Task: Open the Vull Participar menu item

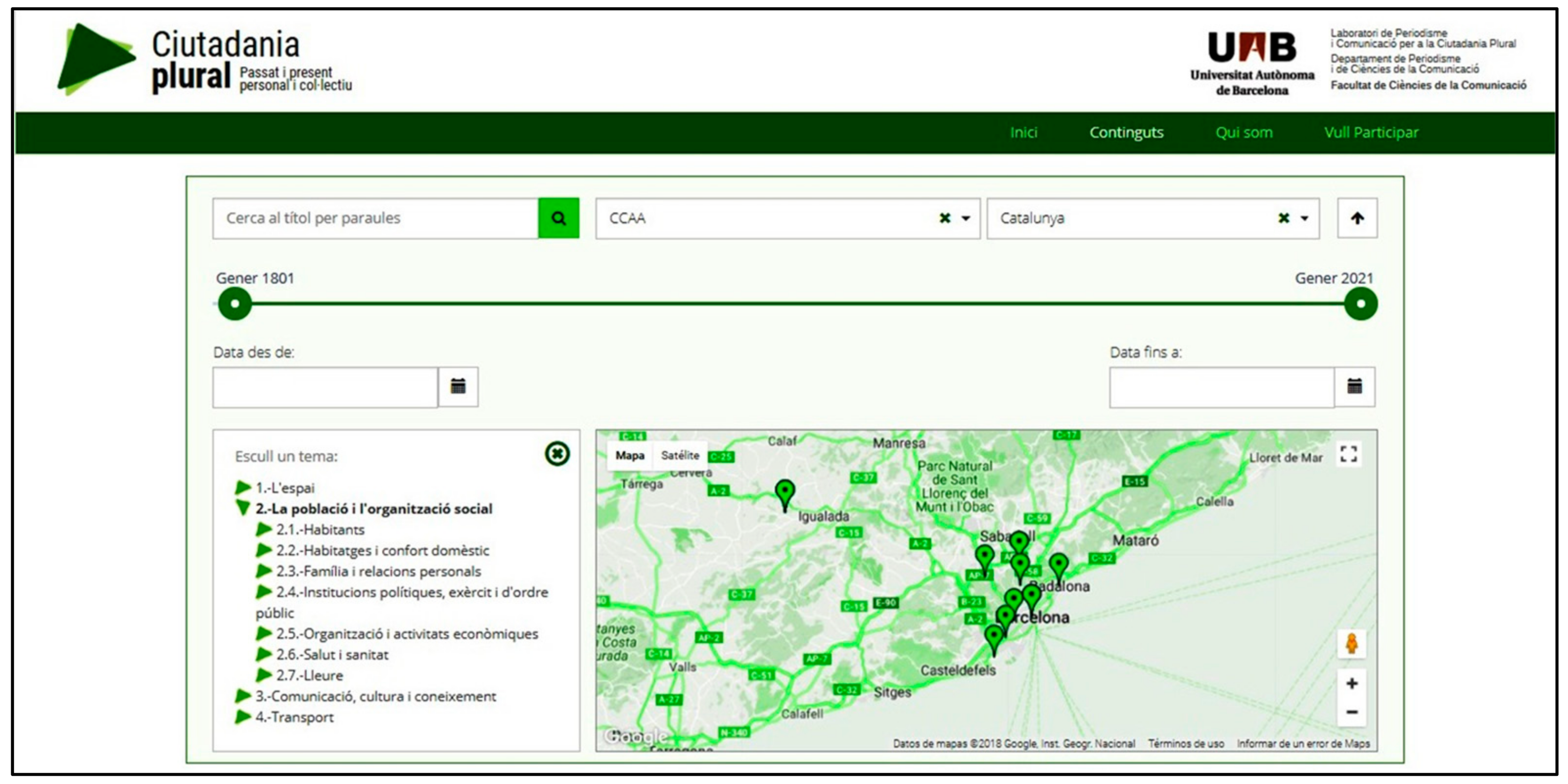Action: [1371, 132]
